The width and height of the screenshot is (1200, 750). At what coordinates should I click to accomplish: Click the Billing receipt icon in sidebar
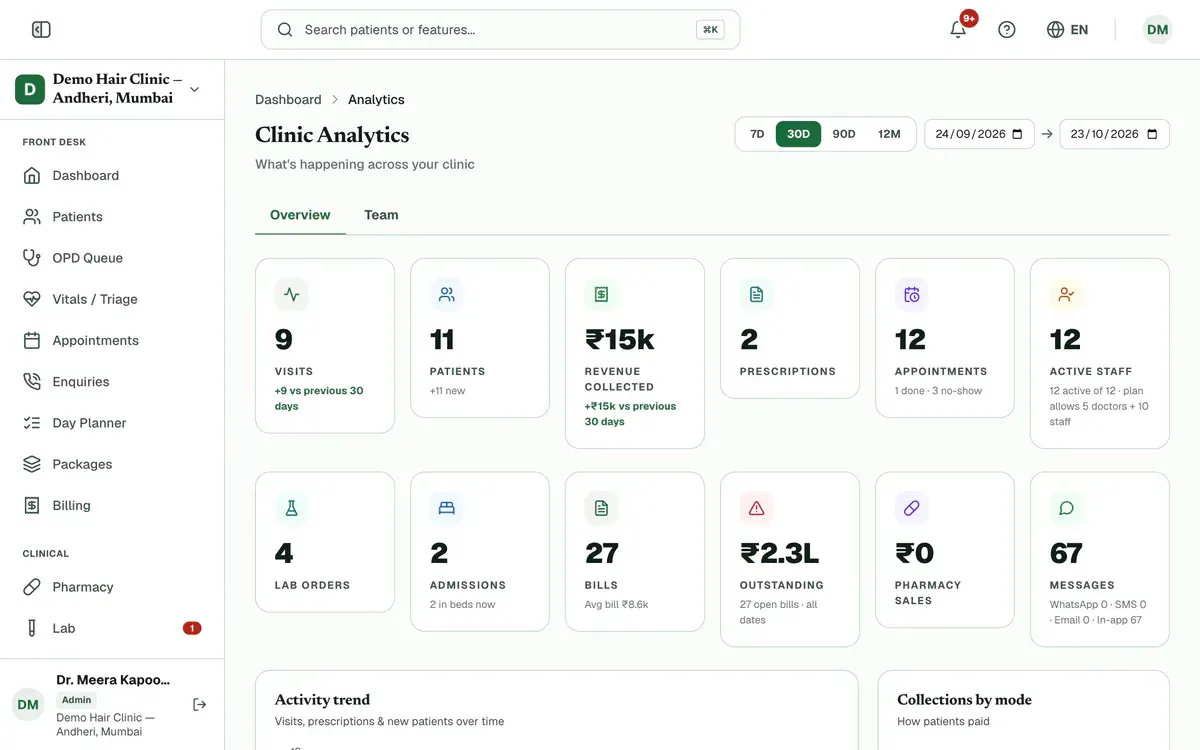pos(32,506)
